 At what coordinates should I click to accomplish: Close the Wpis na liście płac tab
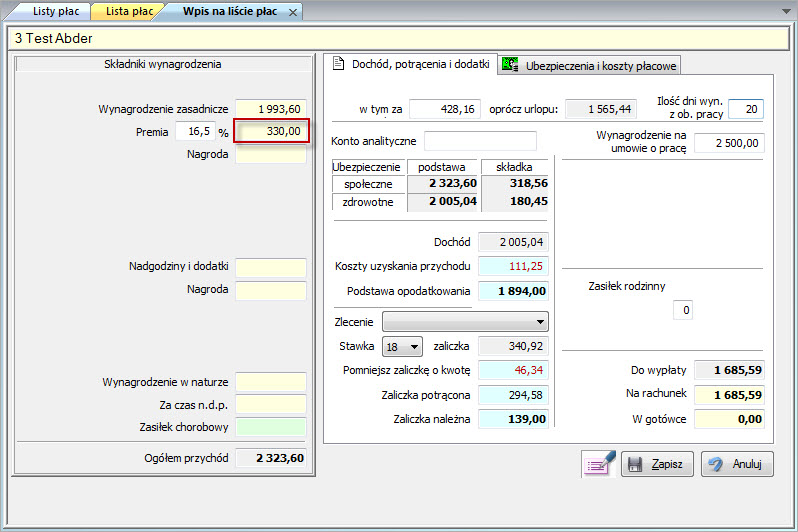(292, 12)
